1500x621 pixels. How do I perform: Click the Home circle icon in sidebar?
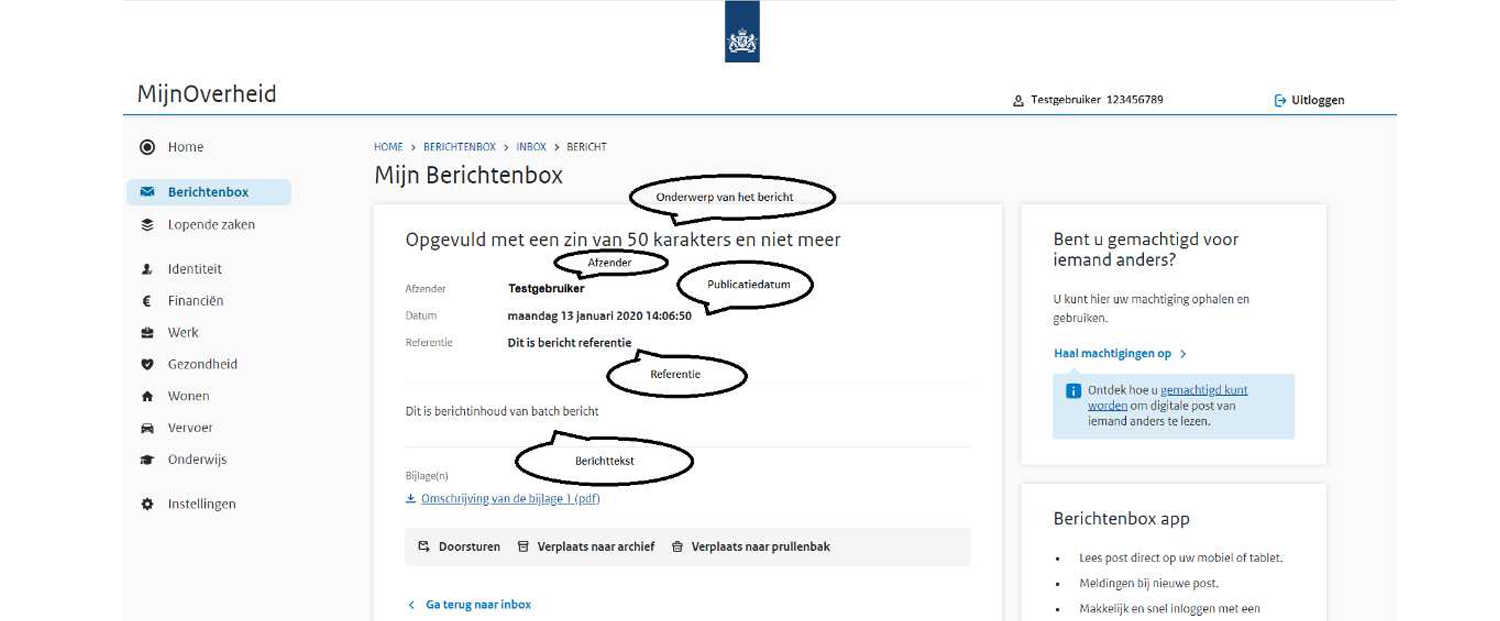pos(147,147)
